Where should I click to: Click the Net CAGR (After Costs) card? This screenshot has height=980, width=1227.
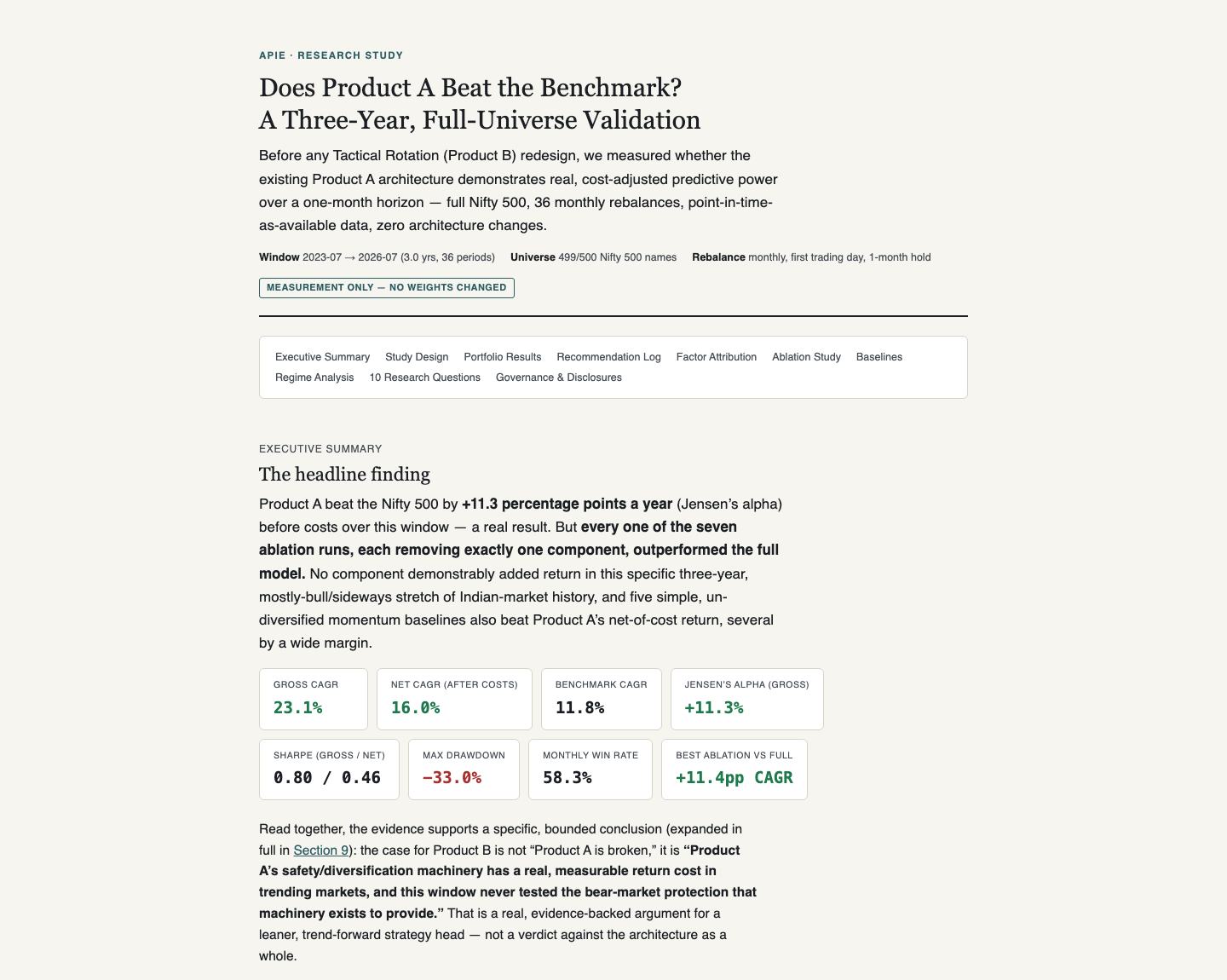(x=454, y=699)
